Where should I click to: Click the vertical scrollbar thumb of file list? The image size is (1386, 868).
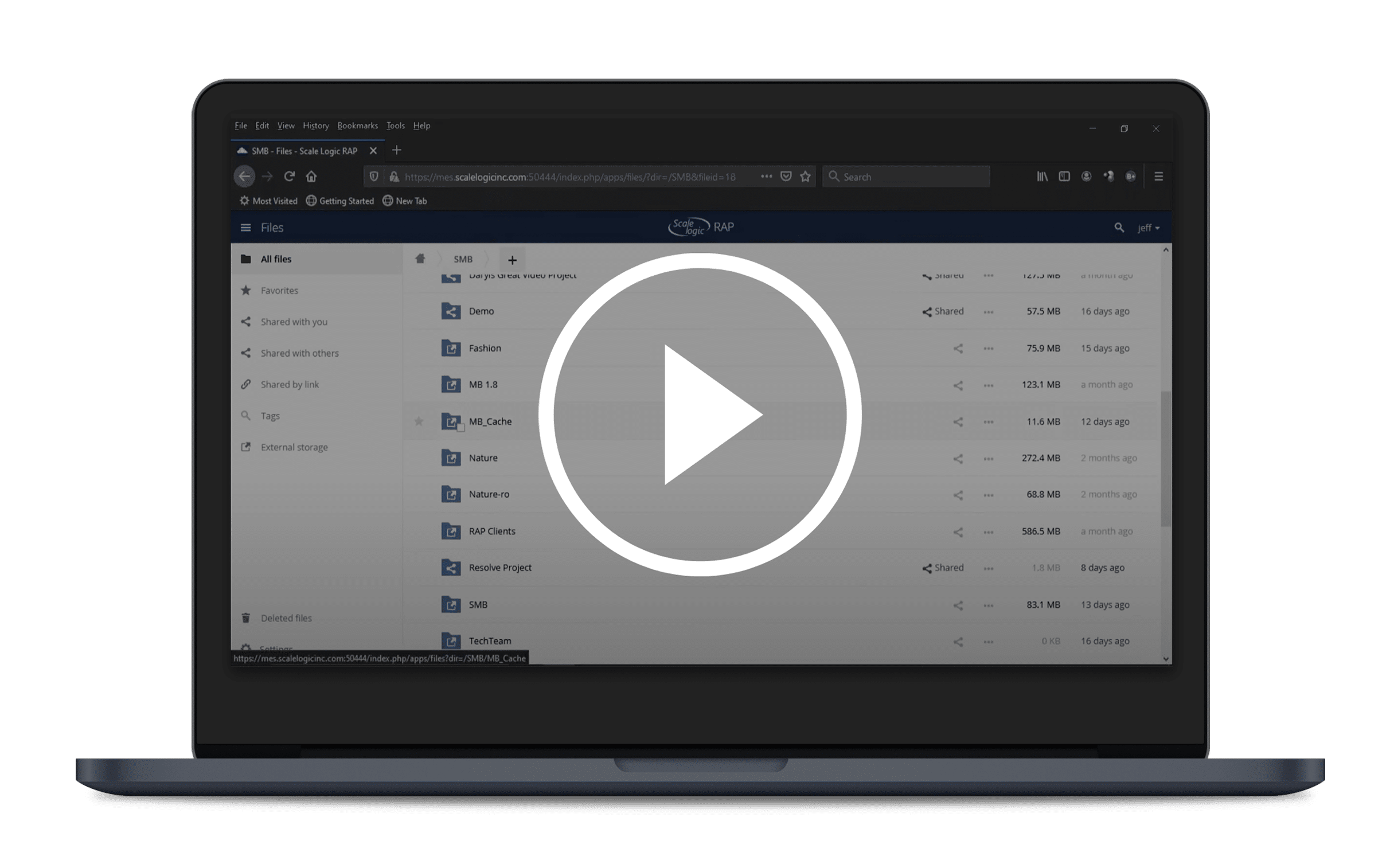tap(1165, 459)
